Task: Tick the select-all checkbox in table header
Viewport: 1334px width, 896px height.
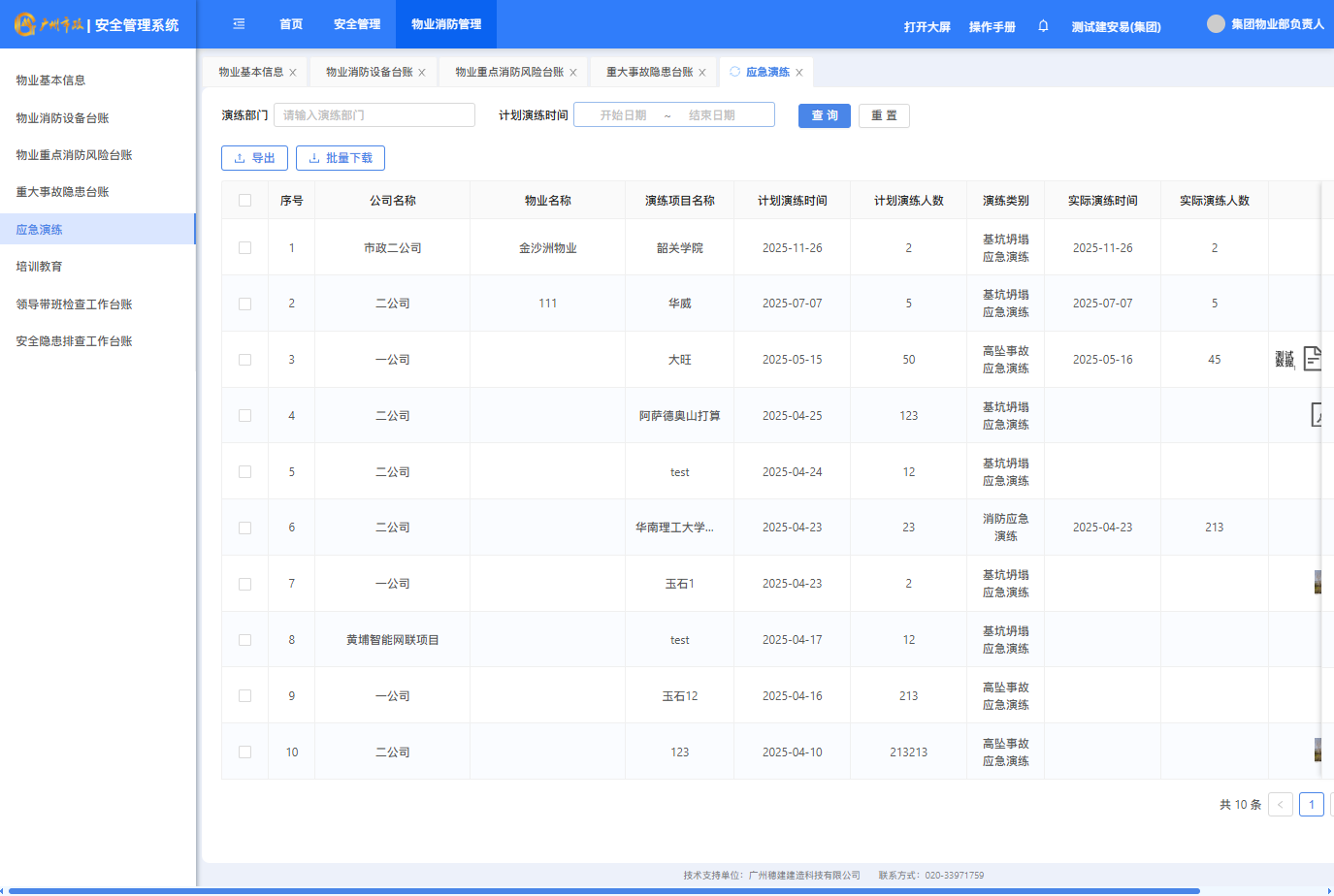Action: 244,201
